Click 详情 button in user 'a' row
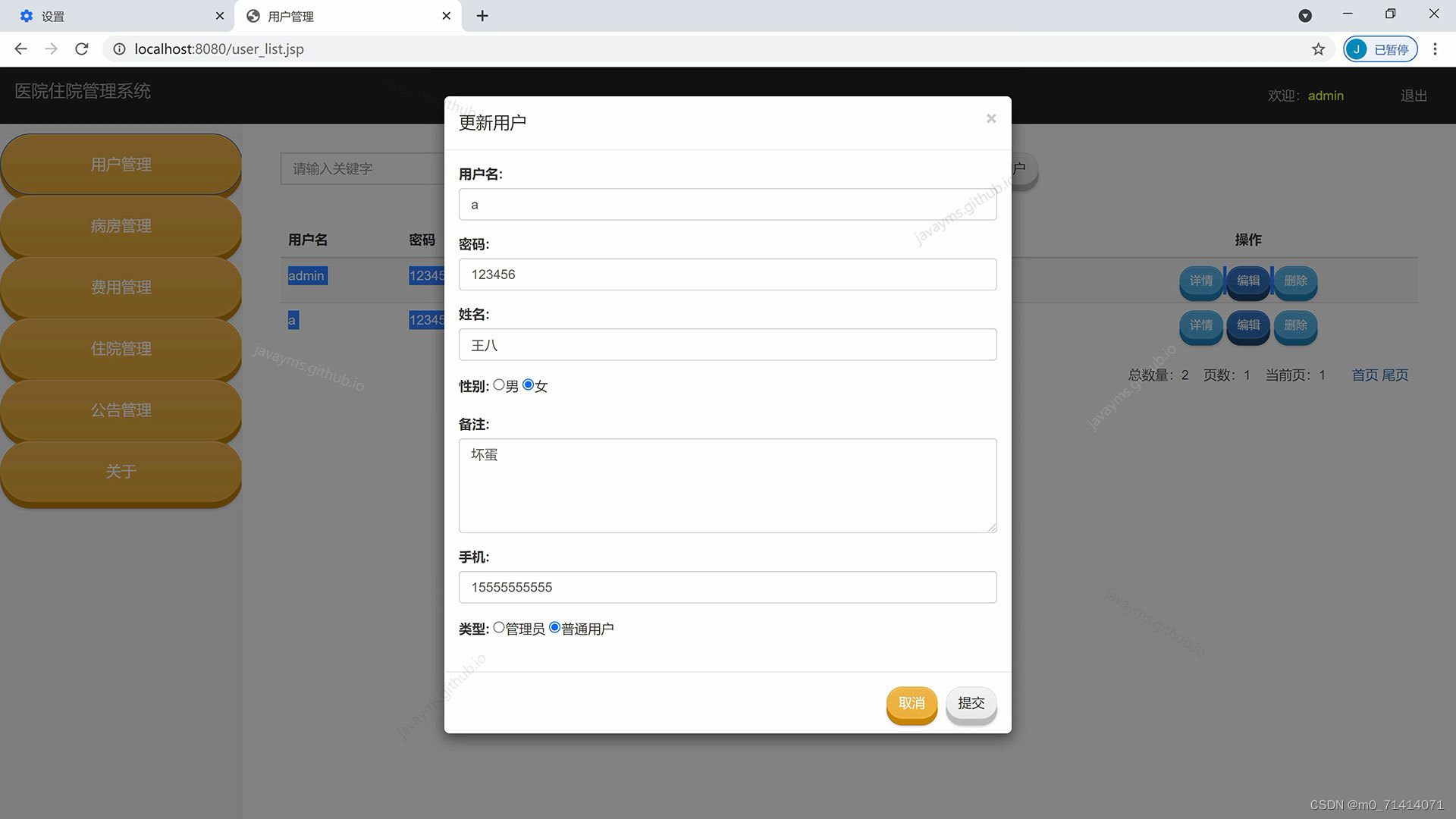The width and height of the screenshot is (1456, 819). coord(1201,326)
